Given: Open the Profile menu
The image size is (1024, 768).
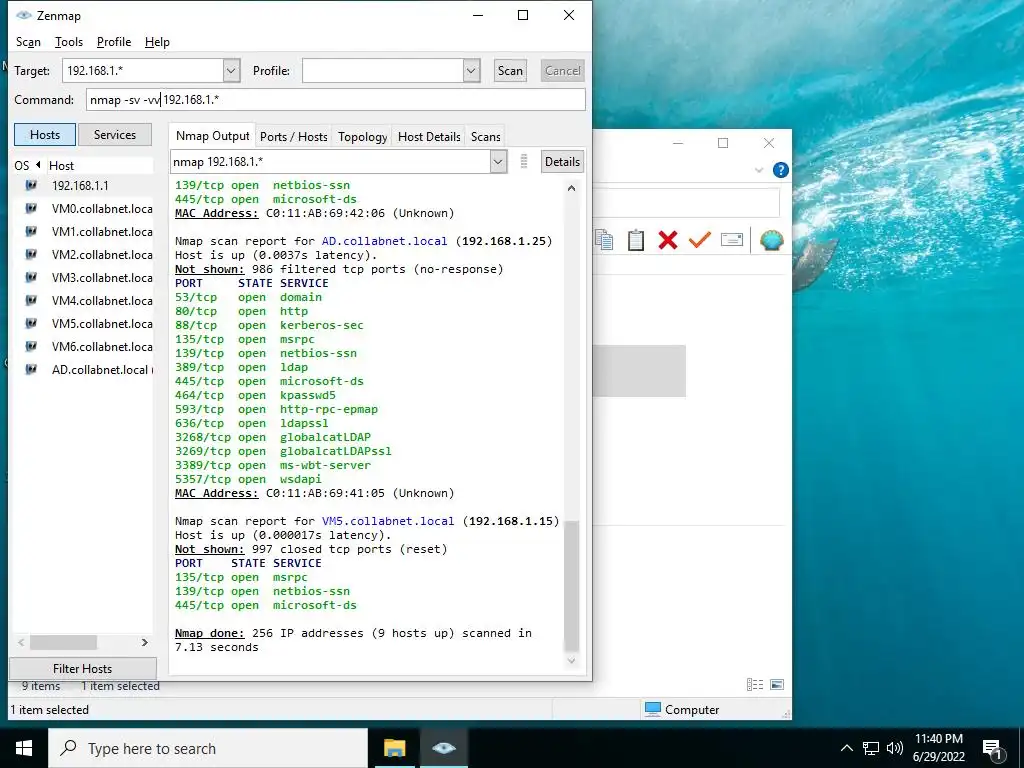Looking at the screenshot, I should pos(114,42).
